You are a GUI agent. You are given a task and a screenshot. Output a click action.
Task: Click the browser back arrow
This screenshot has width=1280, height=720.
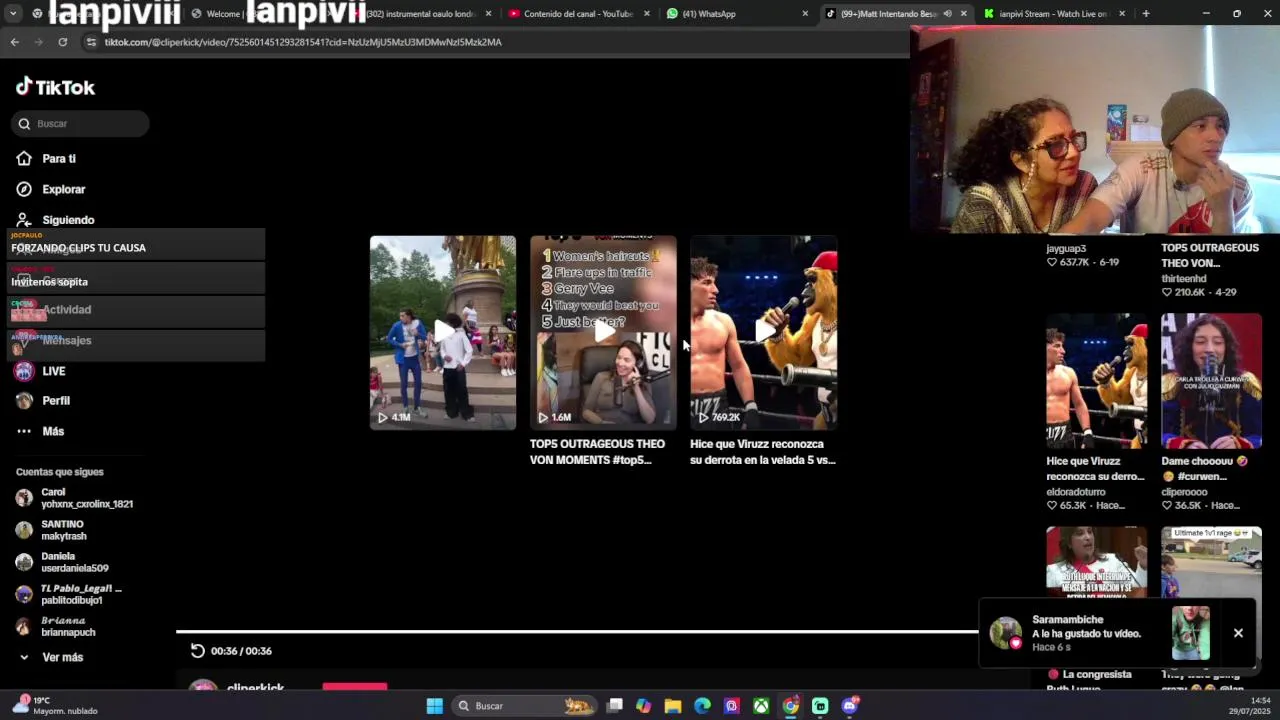click(14, 42)
